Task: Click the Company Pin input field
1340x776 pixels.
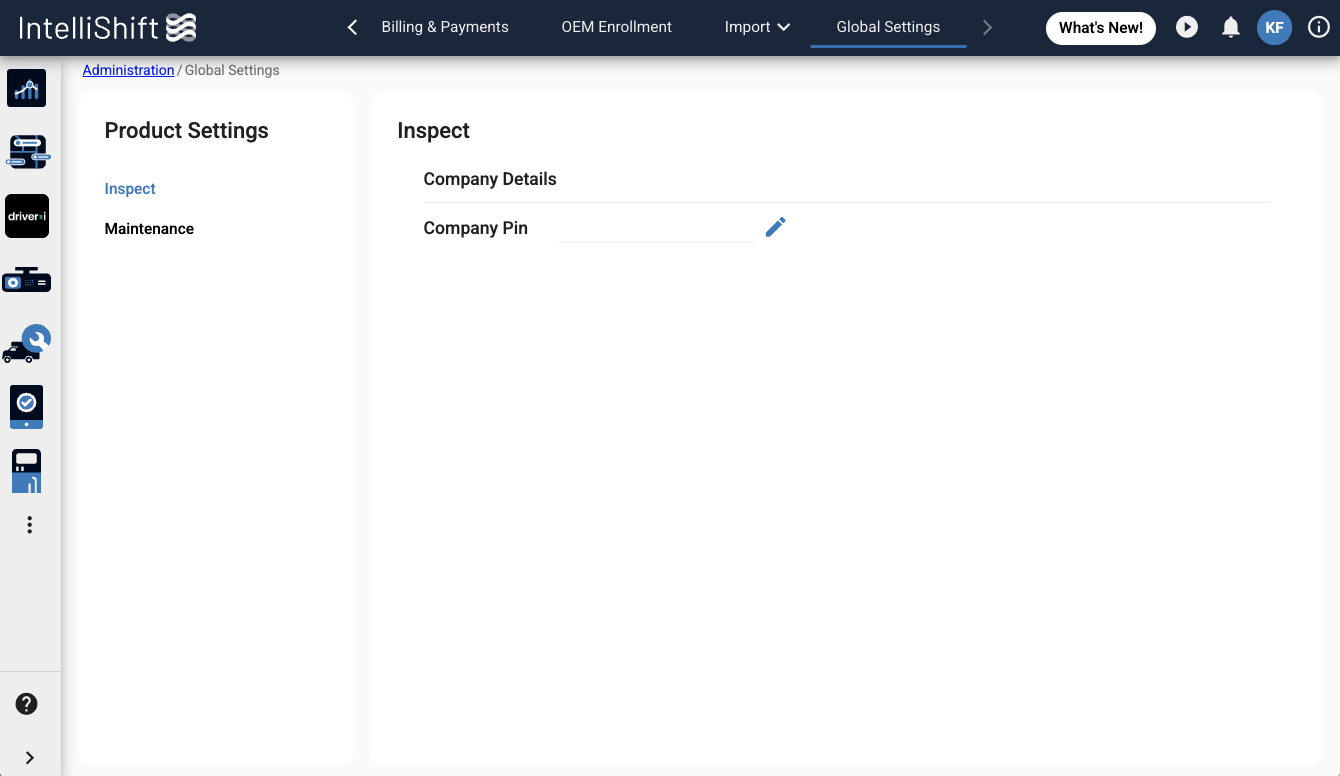Action: (655, 228)
